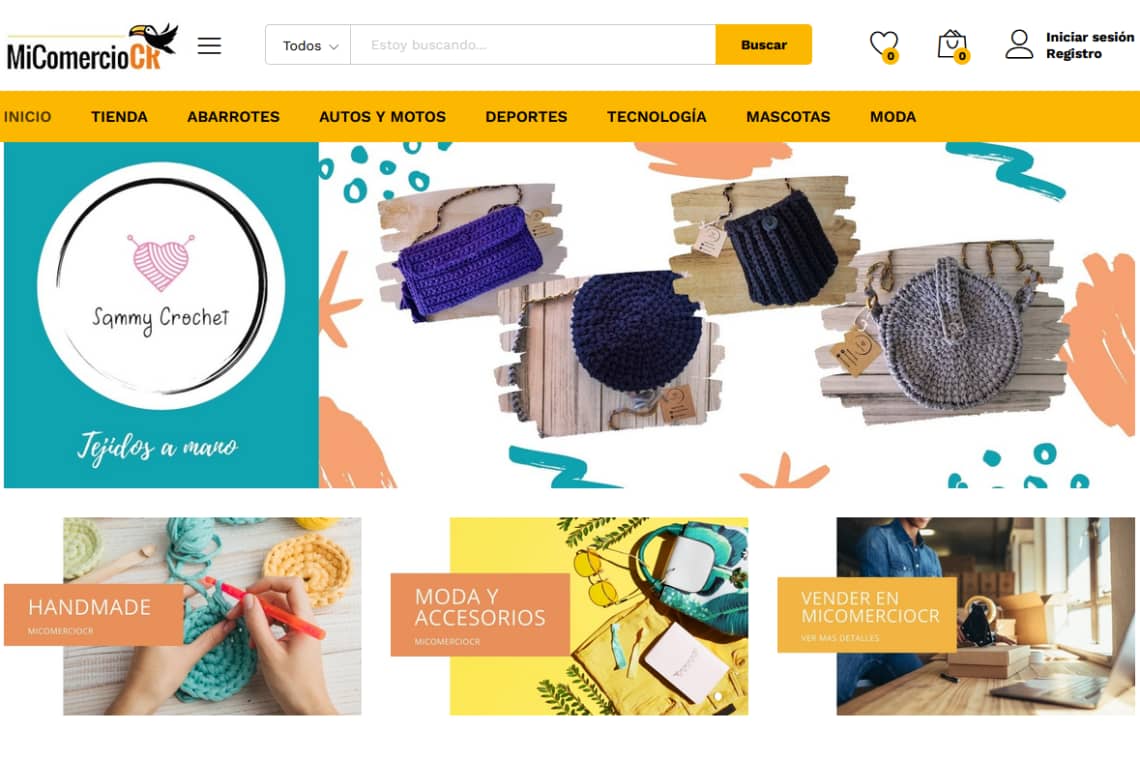Open the MODA Y ACCESORIOS banner

[x=569, y=616]
